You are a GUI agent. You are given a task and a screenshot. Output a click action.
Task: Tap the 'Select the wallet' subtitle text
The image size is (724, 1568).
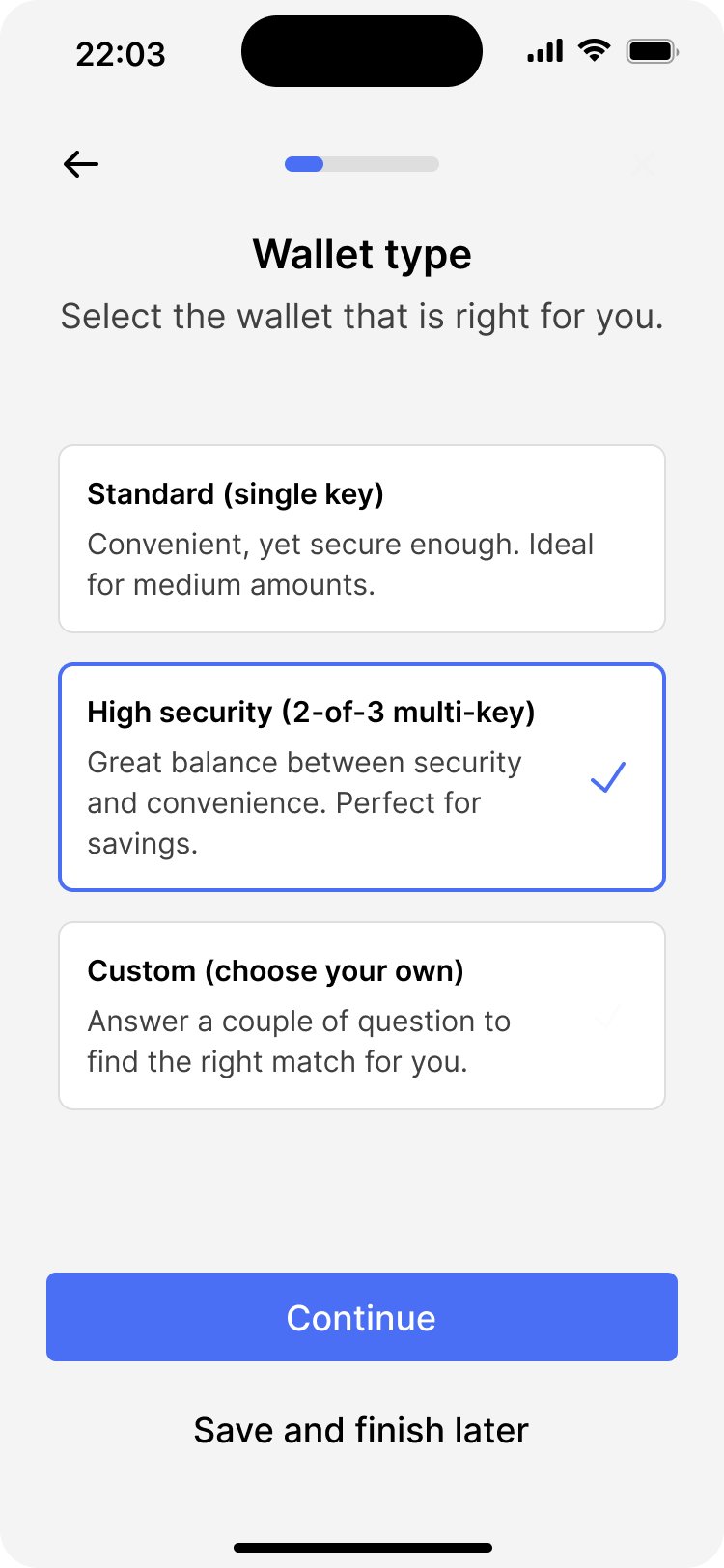click(362, 317)
